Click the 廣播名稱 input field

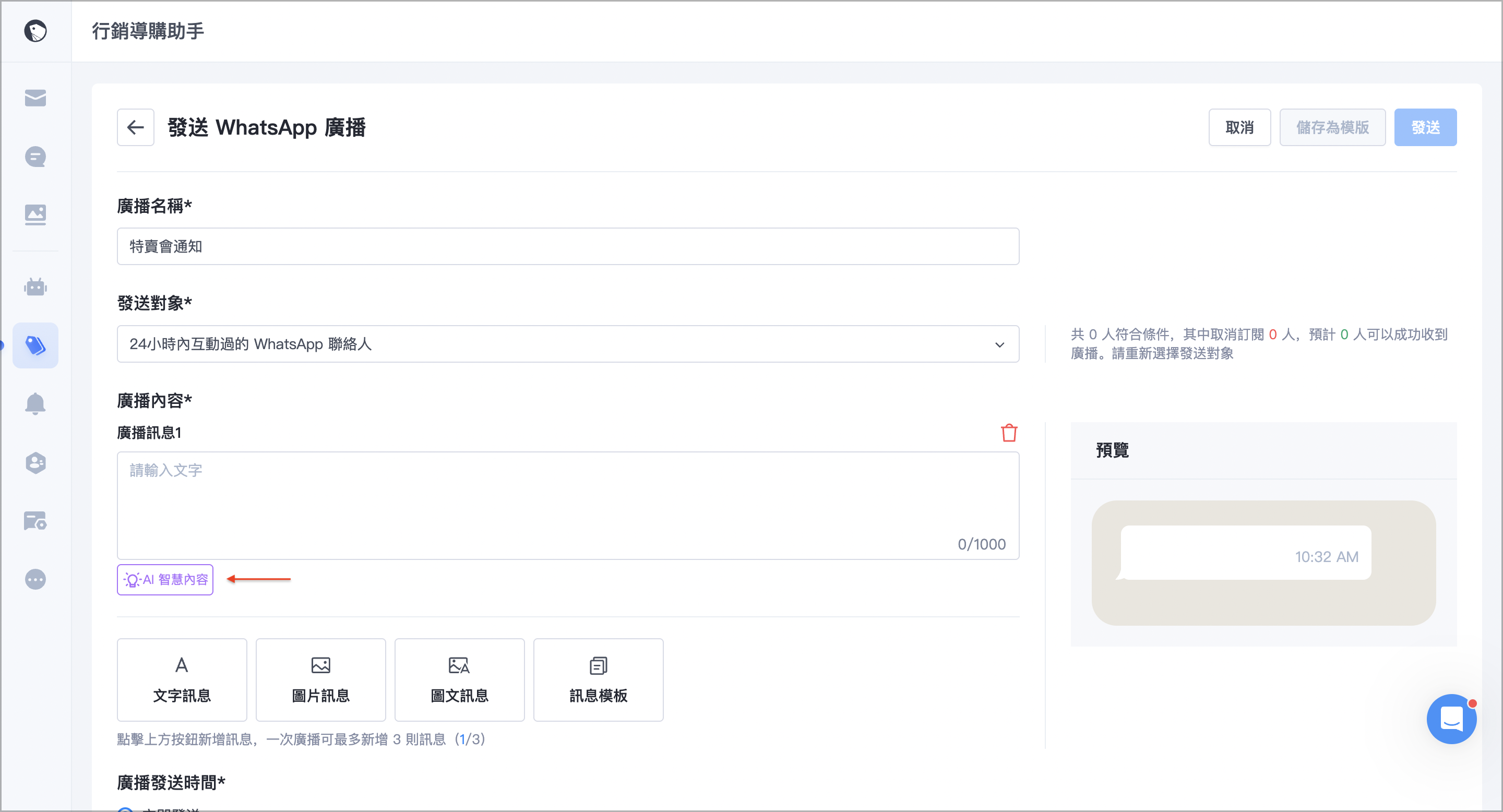(x=568, y=246)
